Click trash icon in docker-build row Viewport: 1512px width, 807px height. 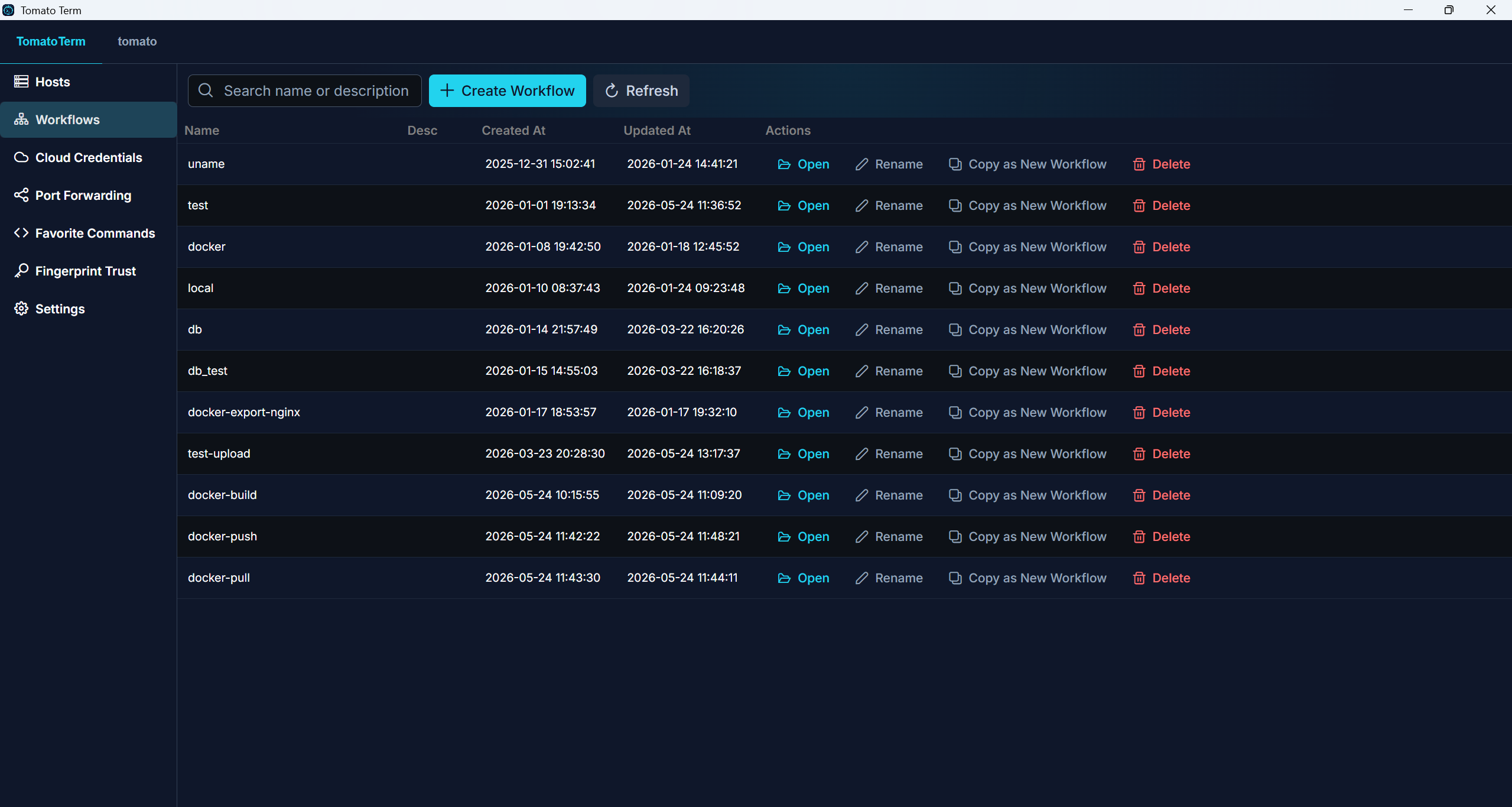(1139, 495)
